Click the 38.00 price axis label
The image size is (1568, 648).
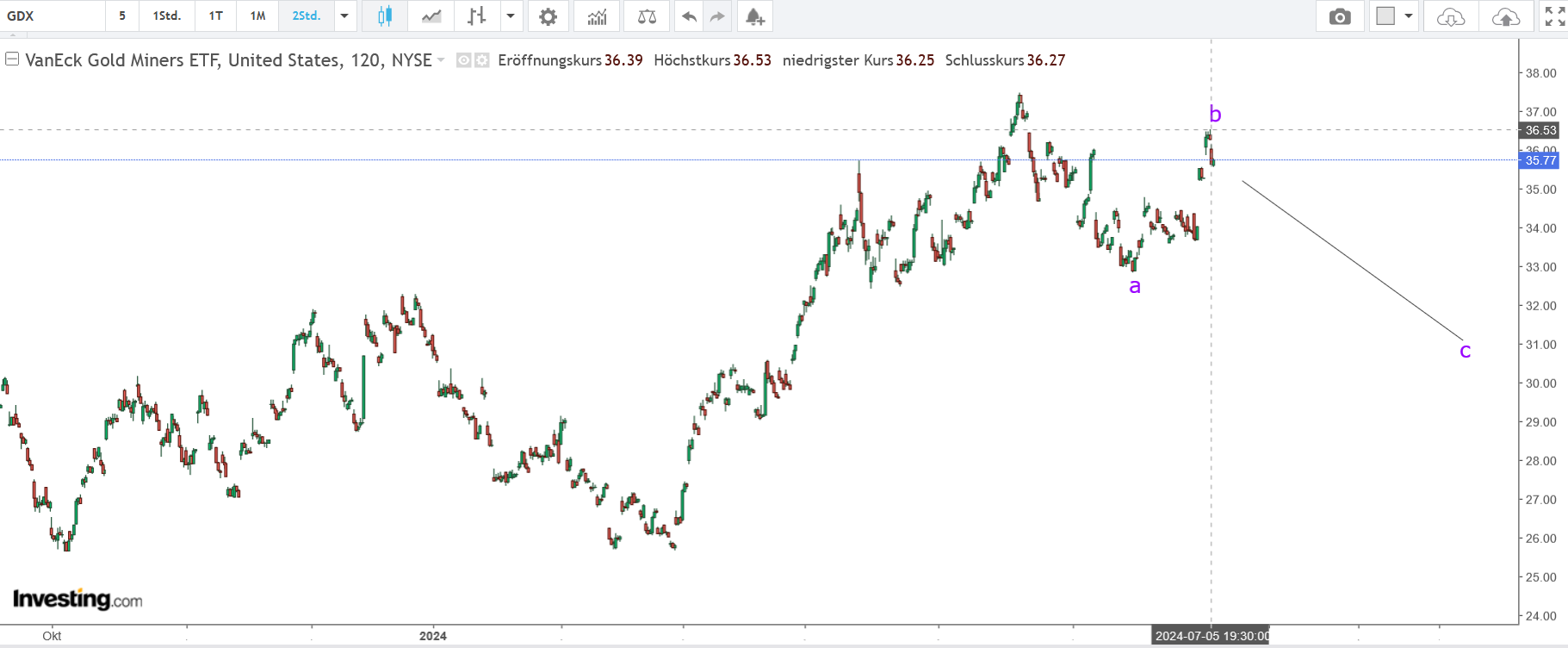click(x=1540, y=73)
